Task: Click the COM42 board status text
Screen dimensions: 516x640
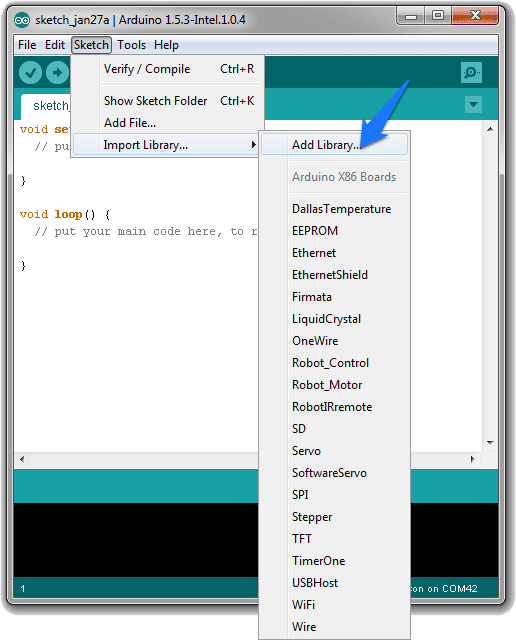Action: pyautogui.click(x=444, y=589)
